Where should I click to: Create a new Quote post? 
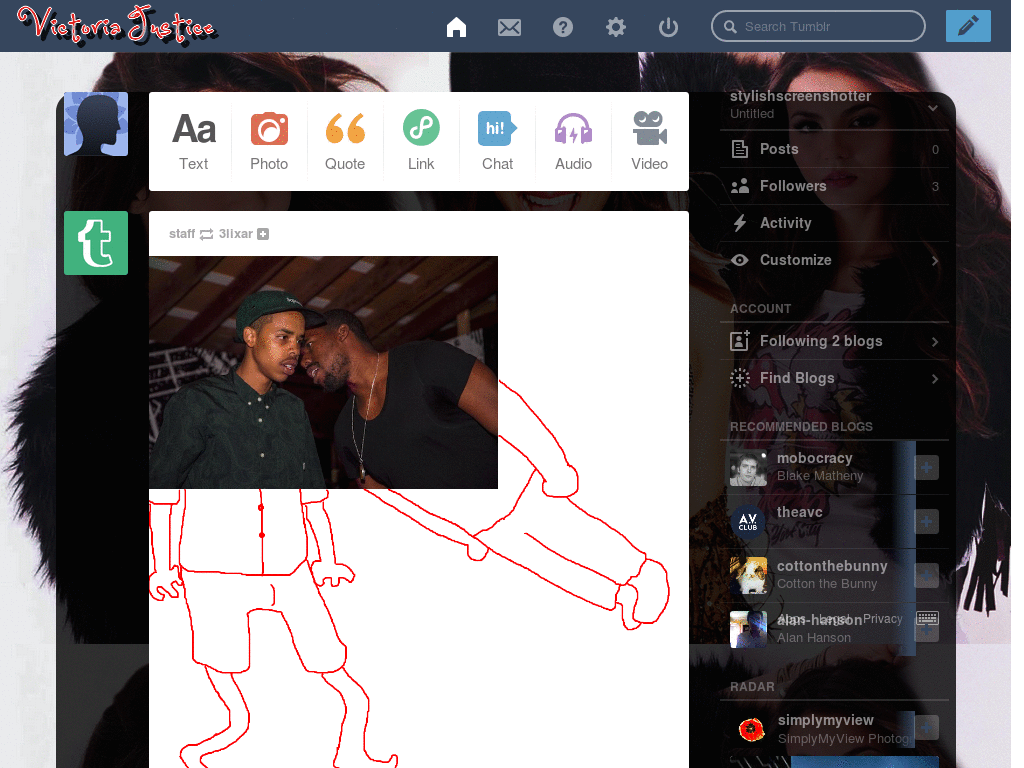tap(345, 141)
